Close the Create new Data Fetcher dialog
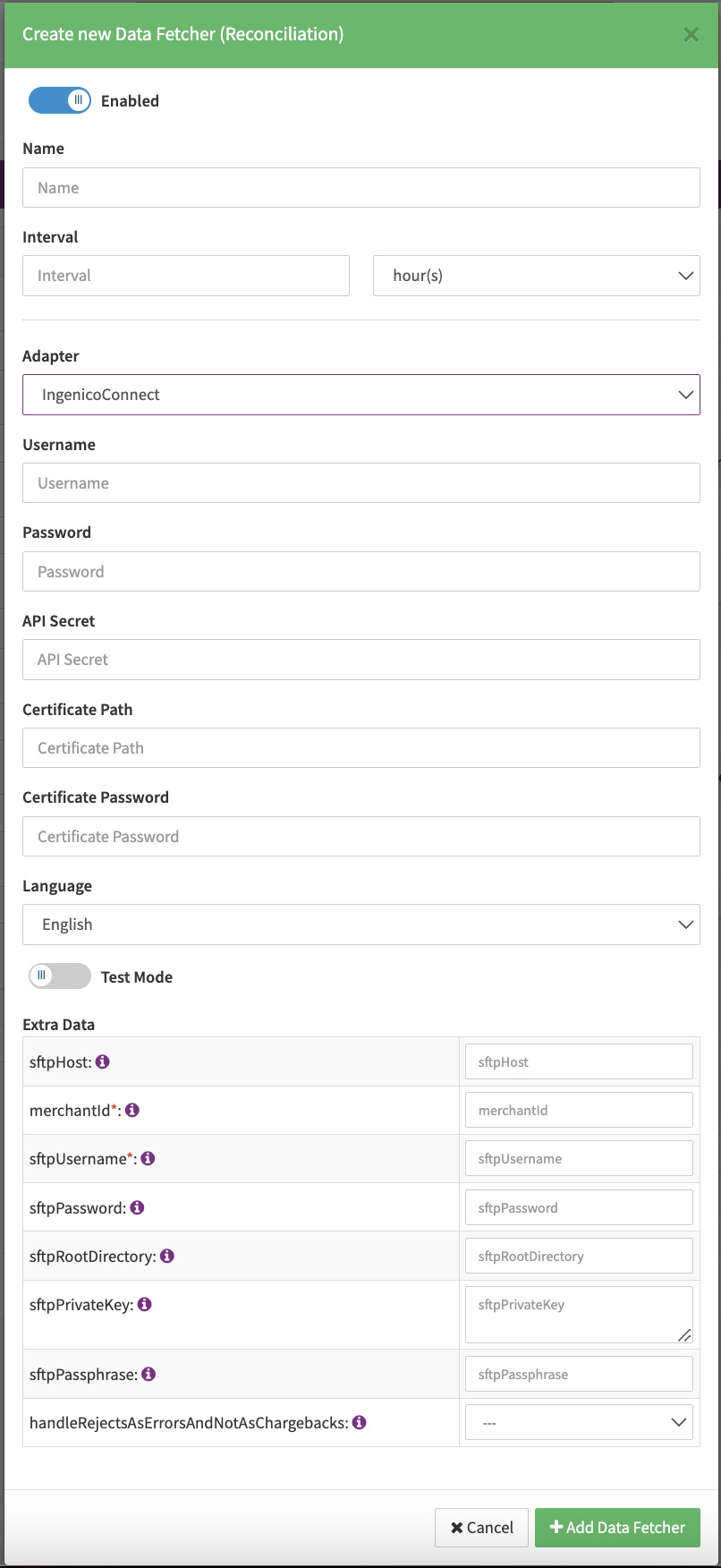The image size is (721, 1568). click(691, 35)
